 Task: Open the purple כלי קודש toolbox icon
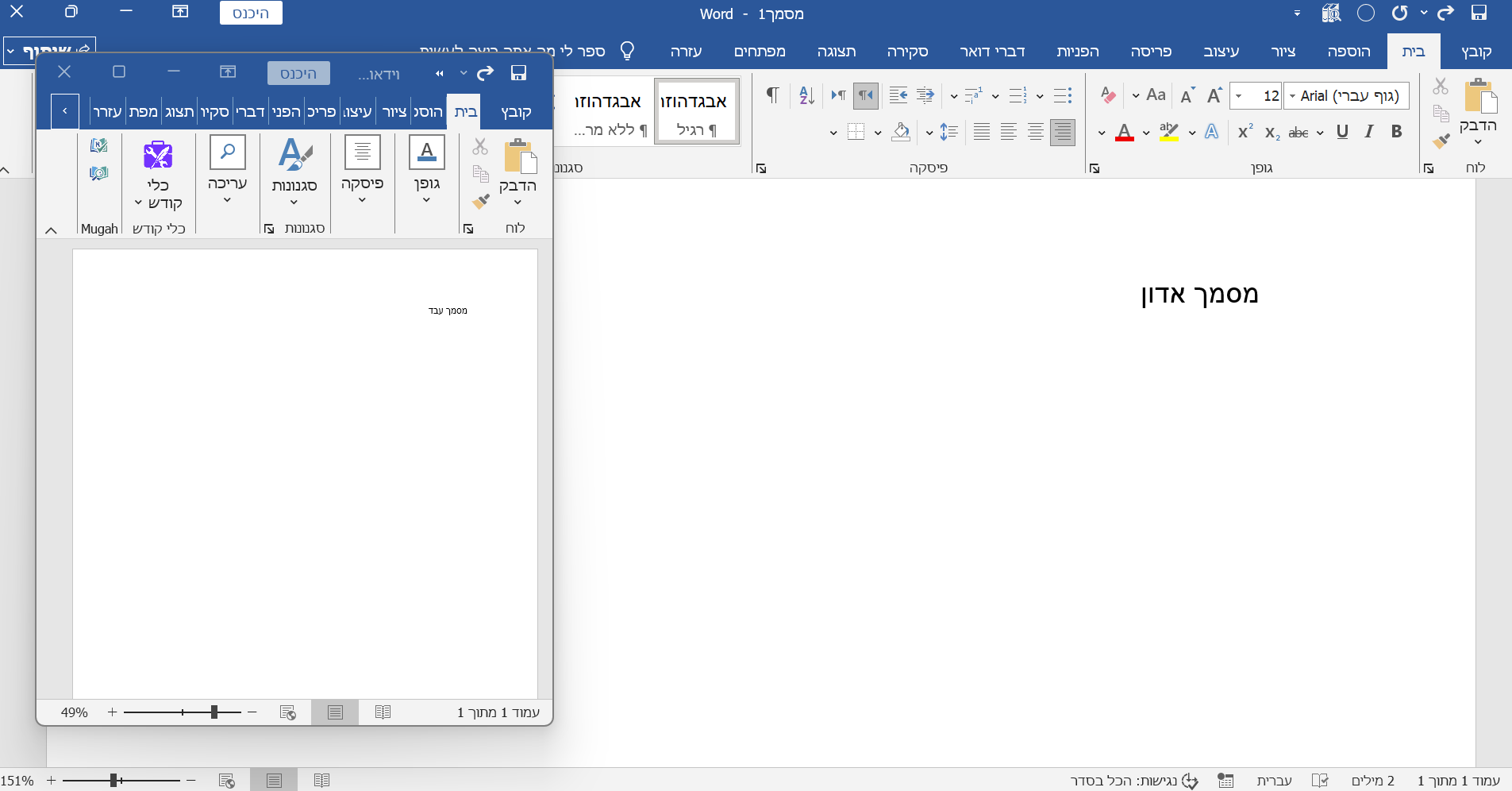(158, 155)
